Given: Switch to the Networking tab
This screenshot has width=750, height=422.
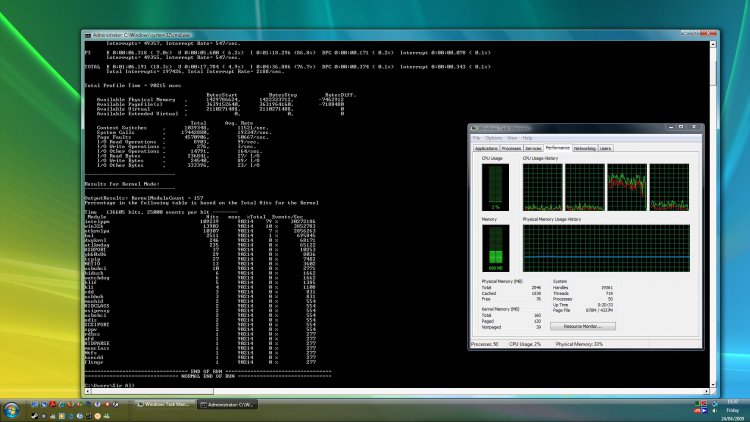Looking at the screenshot, I should [x=585, y=149].
